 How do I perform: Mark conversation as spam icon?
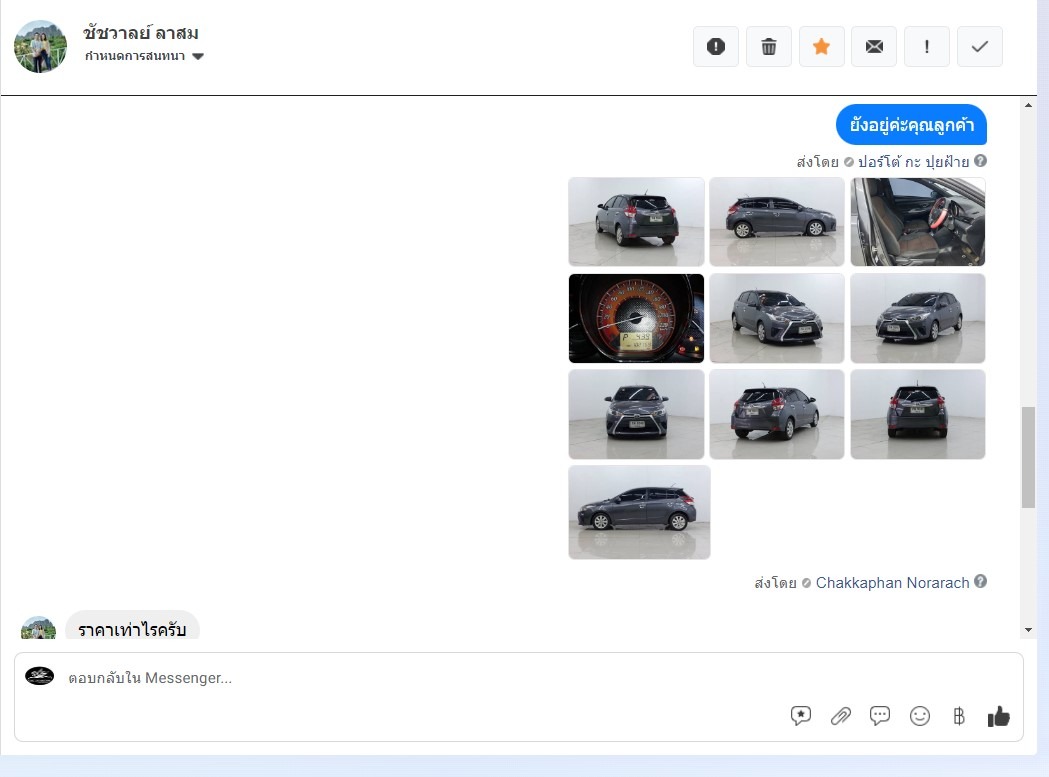pyautogui.click(x=716, y=47)
